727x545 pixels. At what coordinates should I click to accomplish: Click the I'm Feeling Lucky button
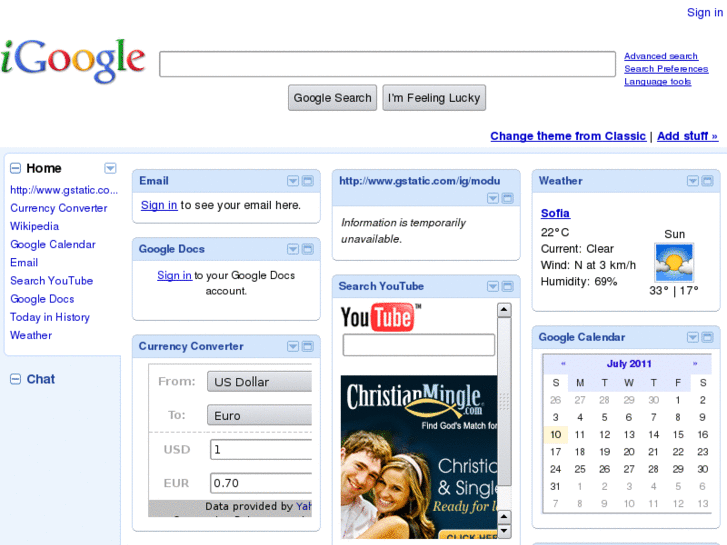pos(434,98)
